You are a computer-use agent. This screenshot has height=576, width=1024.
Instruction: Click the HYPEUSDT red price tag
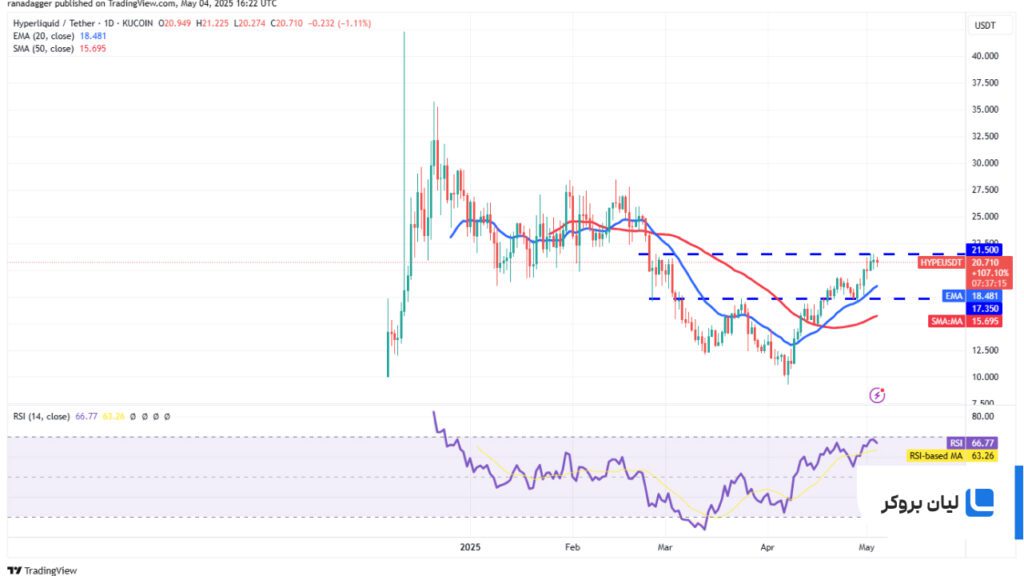point(941,263)
